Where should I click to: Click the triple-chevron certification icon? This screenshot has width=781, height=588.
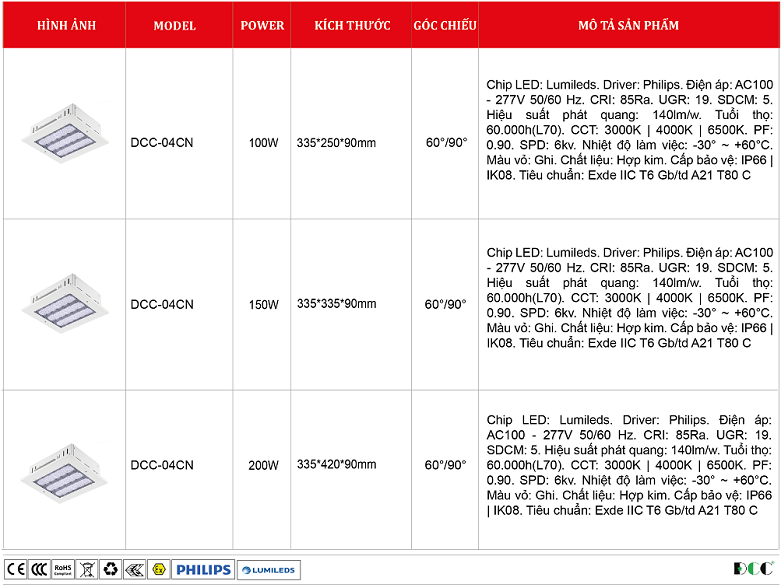(x=134, y=569)
